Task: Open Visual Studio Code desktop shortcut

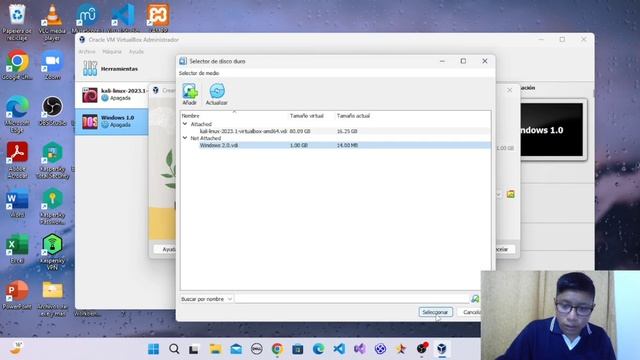Action: 123,18
